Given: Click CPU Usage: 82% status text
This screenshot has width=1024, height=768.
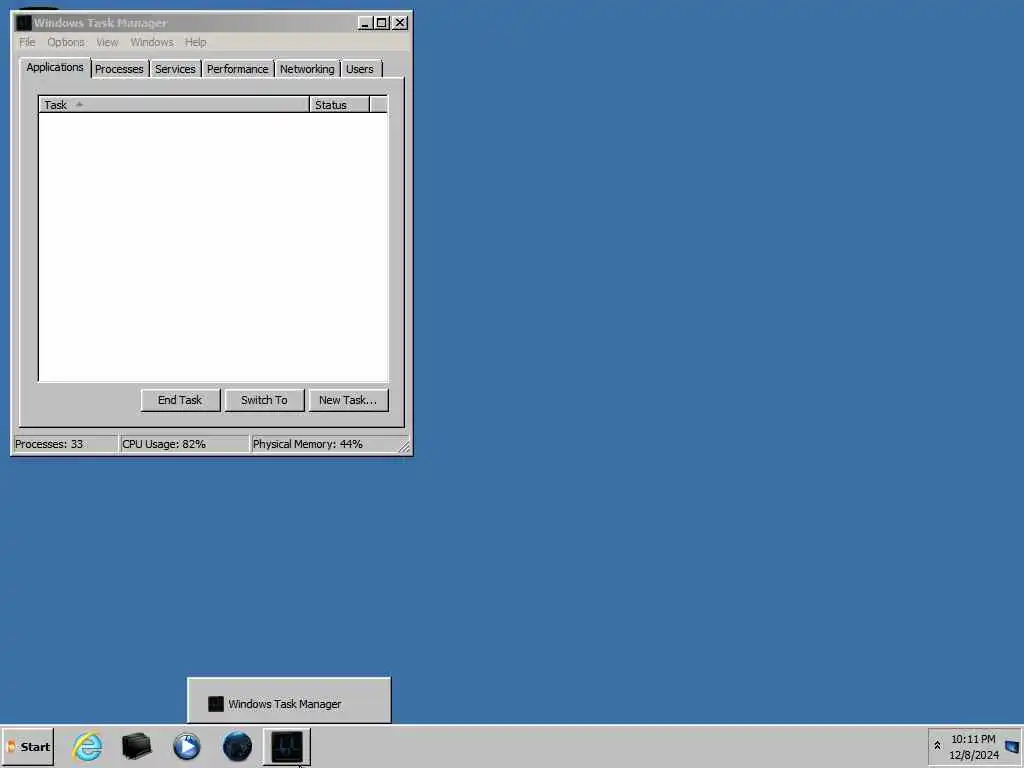Looking at the screenshot, I should [164, 444].
